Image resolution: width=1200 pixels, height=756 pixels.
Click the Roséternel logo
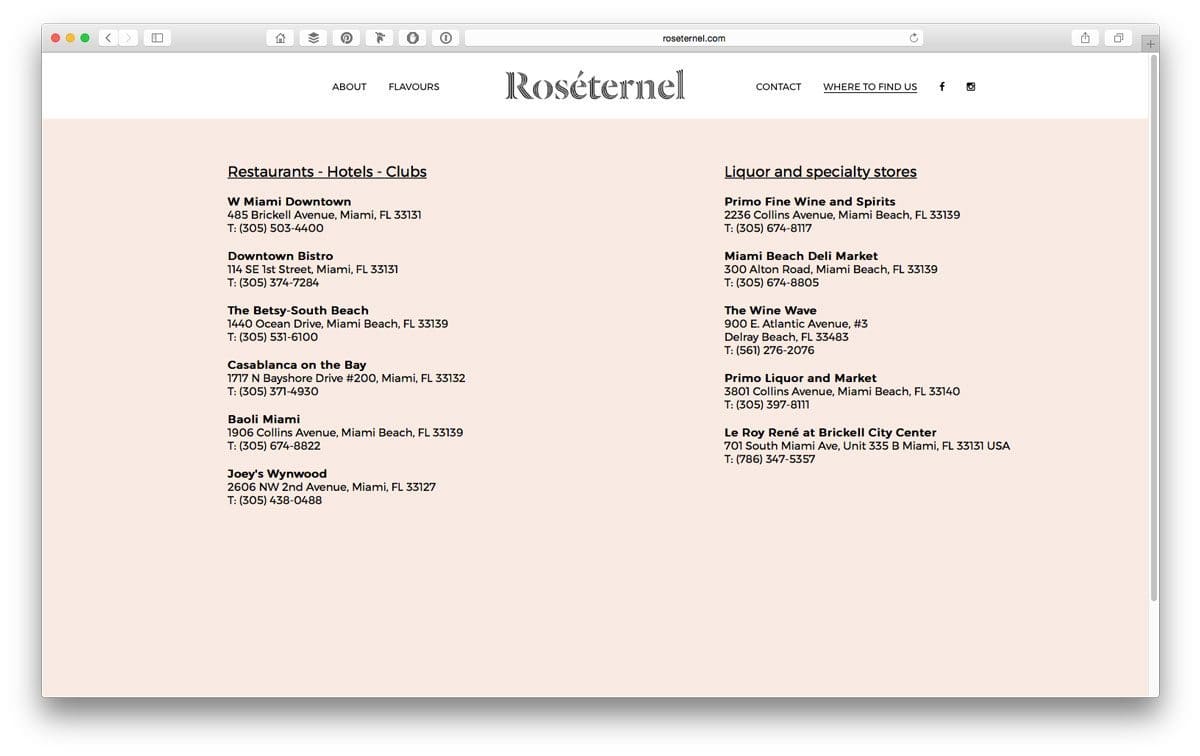594,84
